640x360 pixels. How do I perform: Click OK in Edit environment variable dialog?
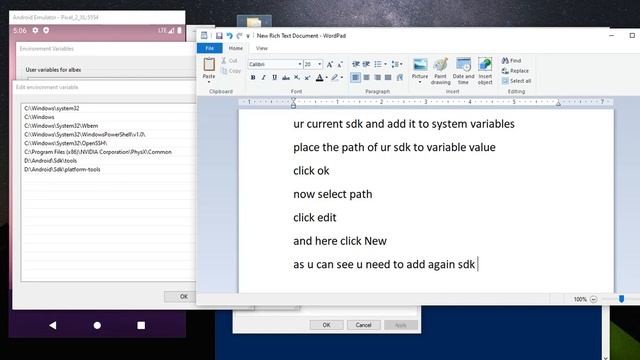click(x=184, y=297)
